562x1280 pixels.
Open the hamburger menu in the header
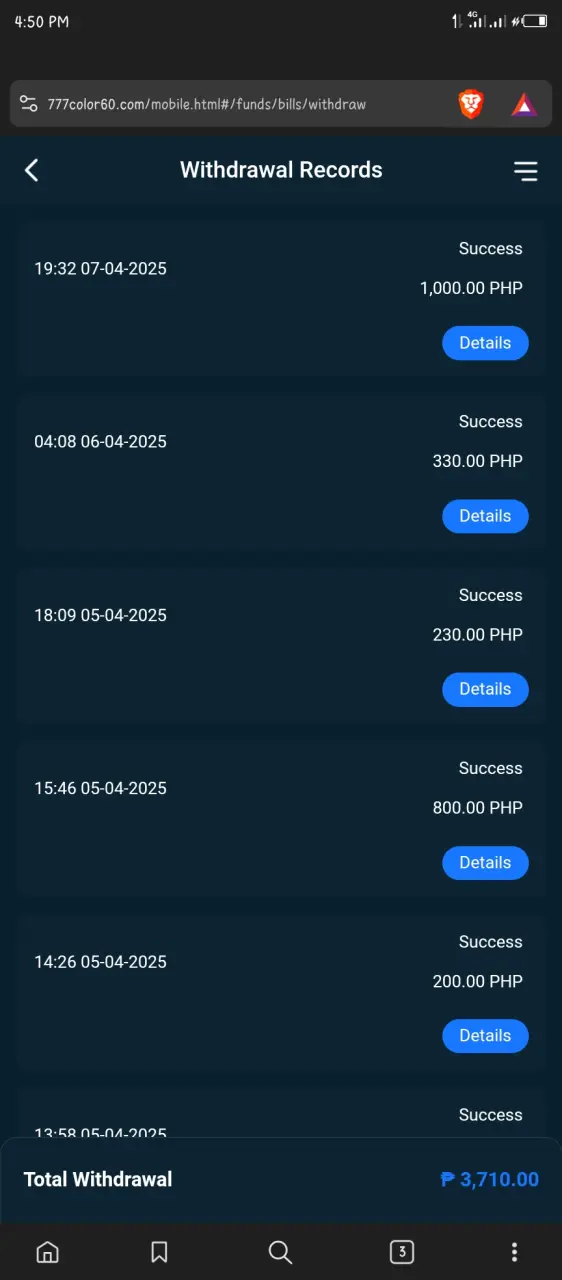pos(525,171)
